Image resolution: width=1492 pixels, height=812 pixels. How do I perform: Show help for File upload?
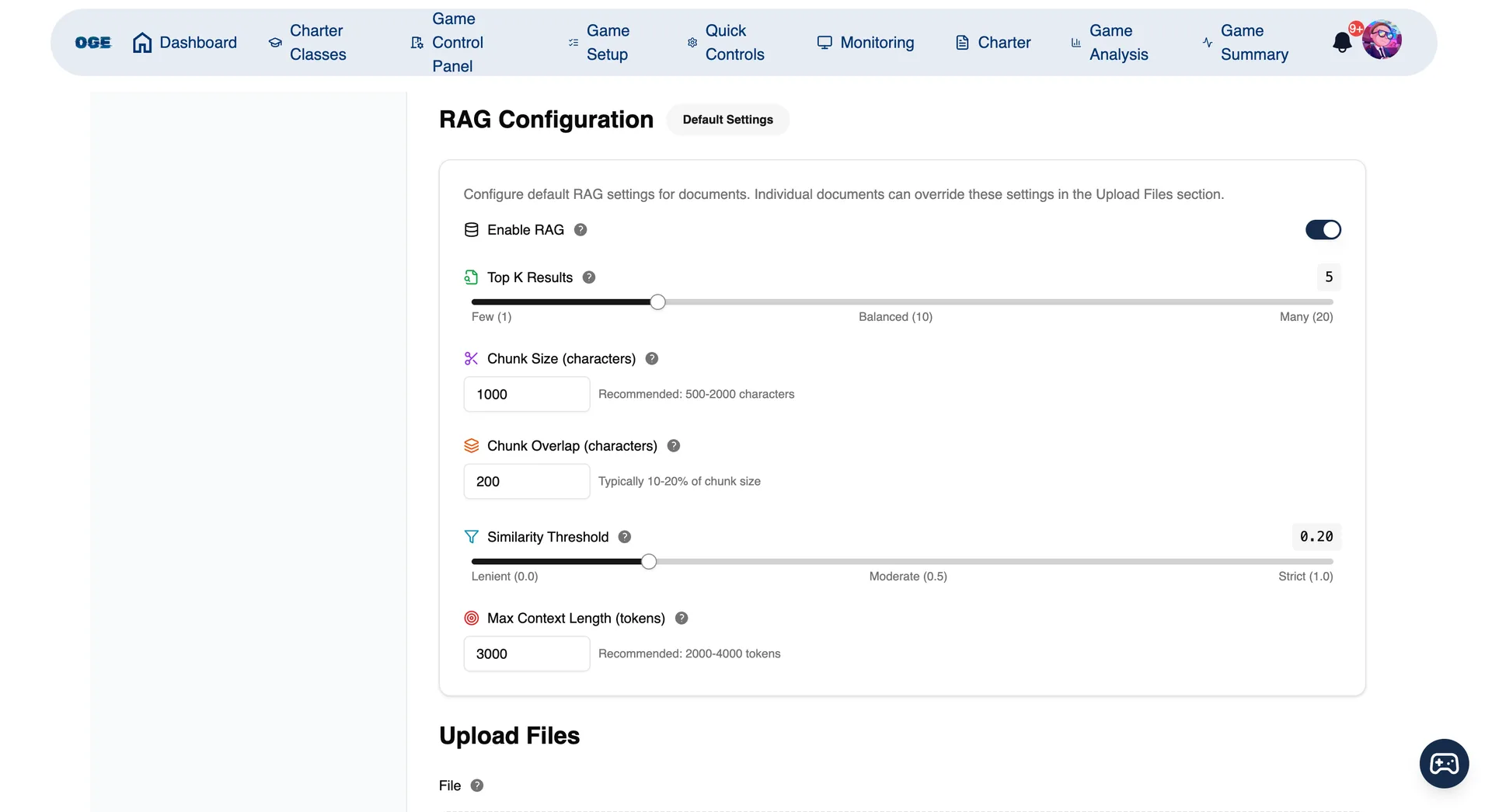click(x=477, y=786)
